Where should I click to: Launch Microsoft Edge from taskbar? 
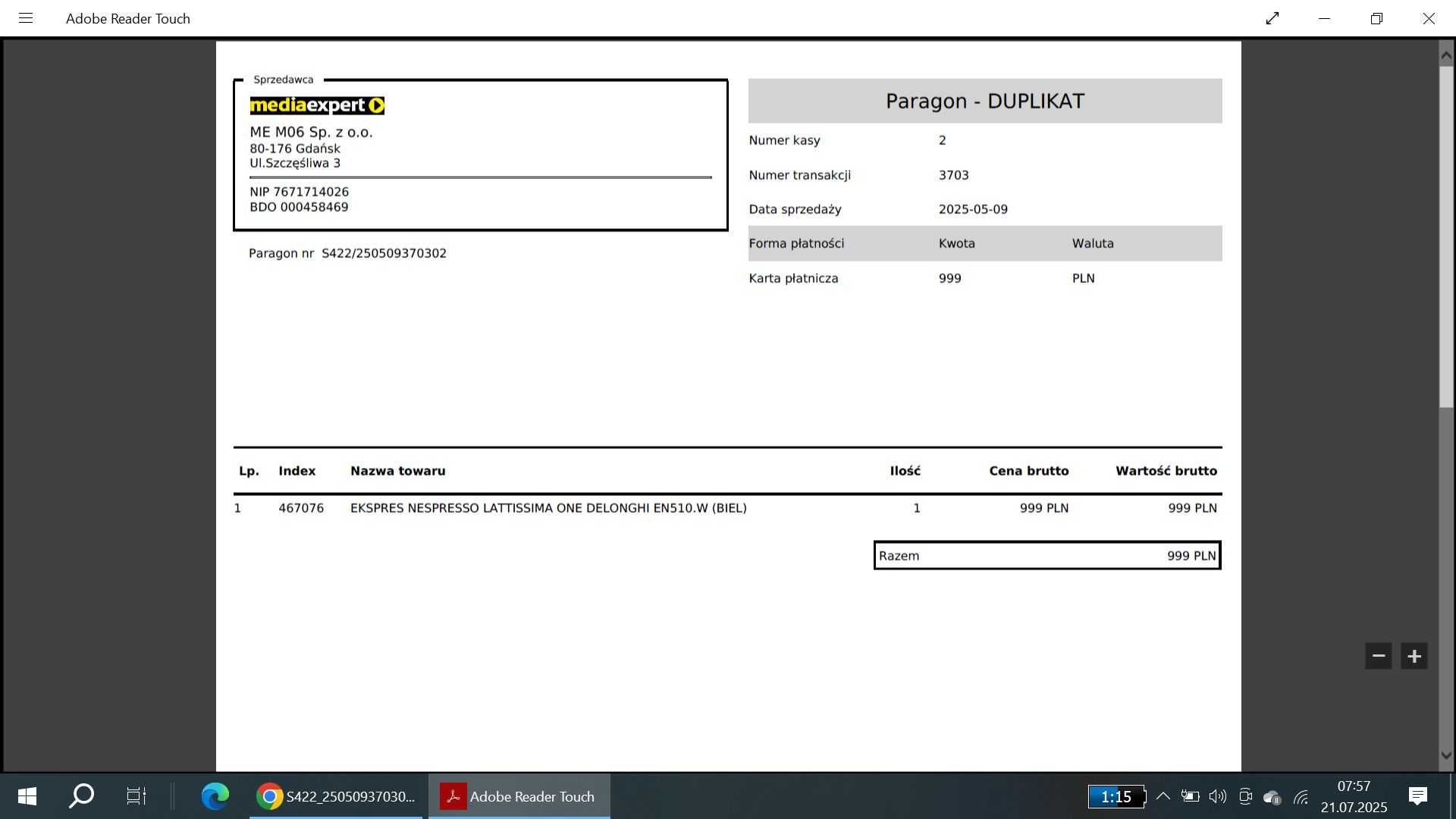[x=215, y=796]
